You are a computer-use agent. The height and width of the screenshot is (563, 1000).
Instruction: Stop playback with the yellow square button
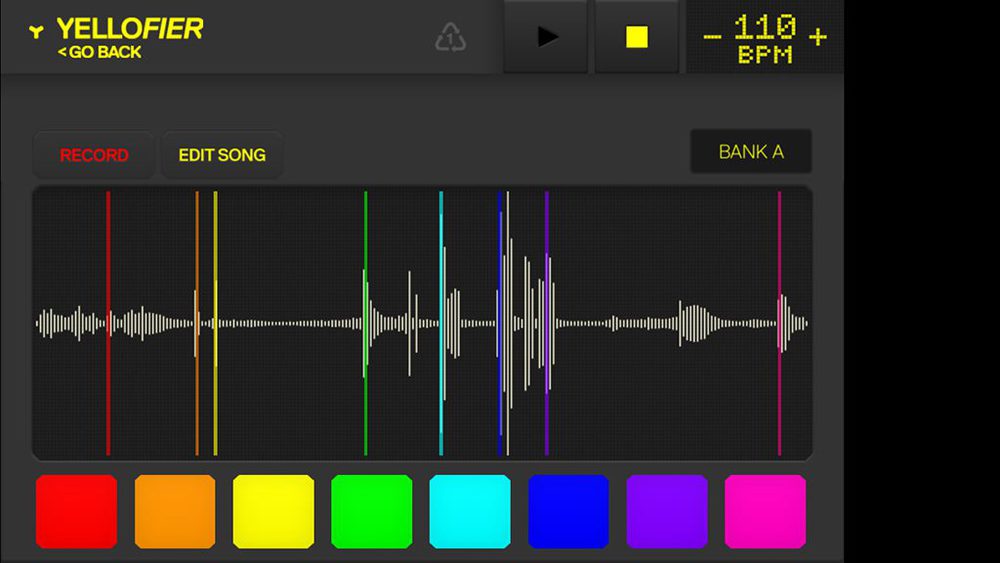coord(636,36)
